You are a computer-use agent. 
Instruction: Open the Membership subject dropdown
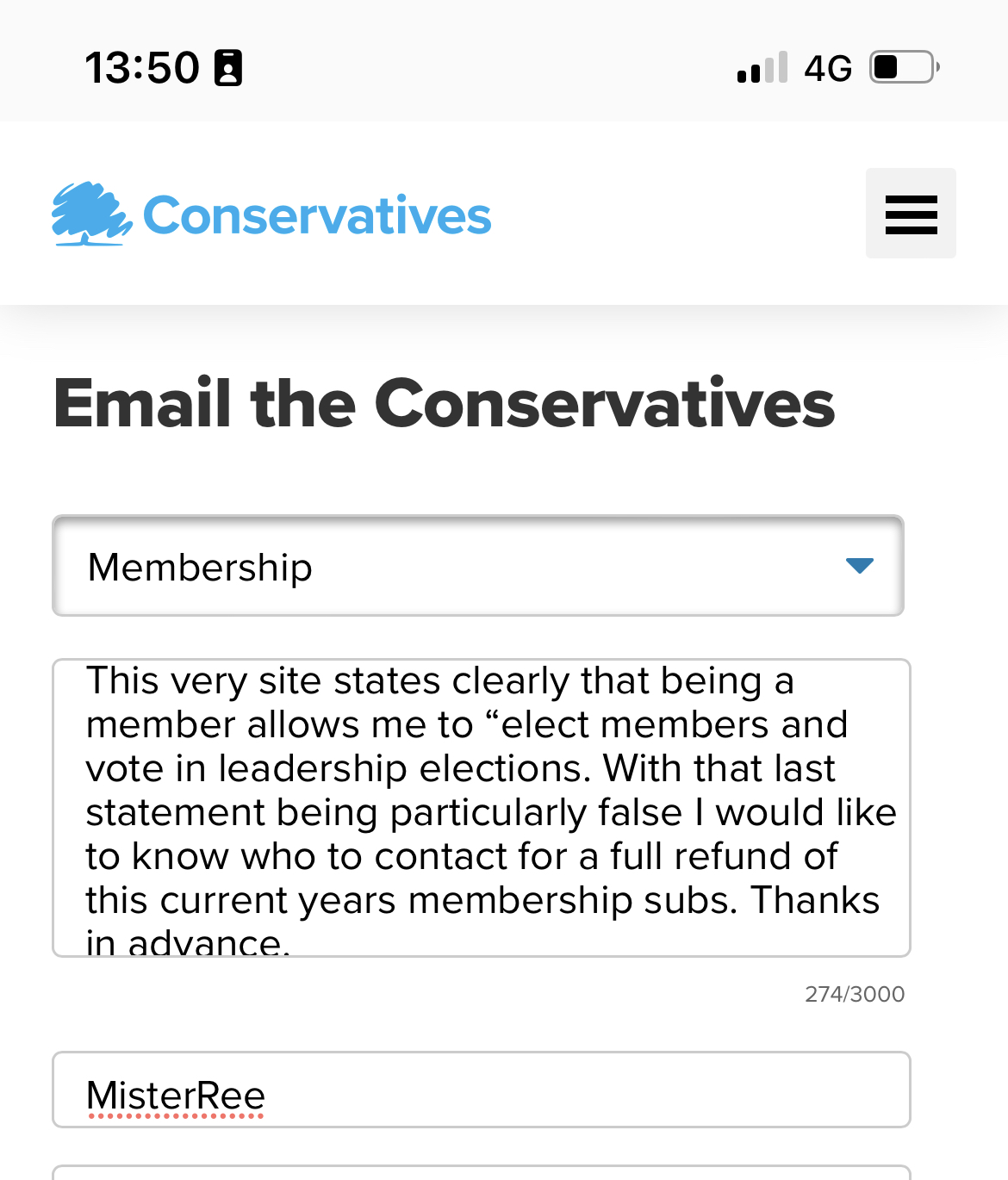478,566
